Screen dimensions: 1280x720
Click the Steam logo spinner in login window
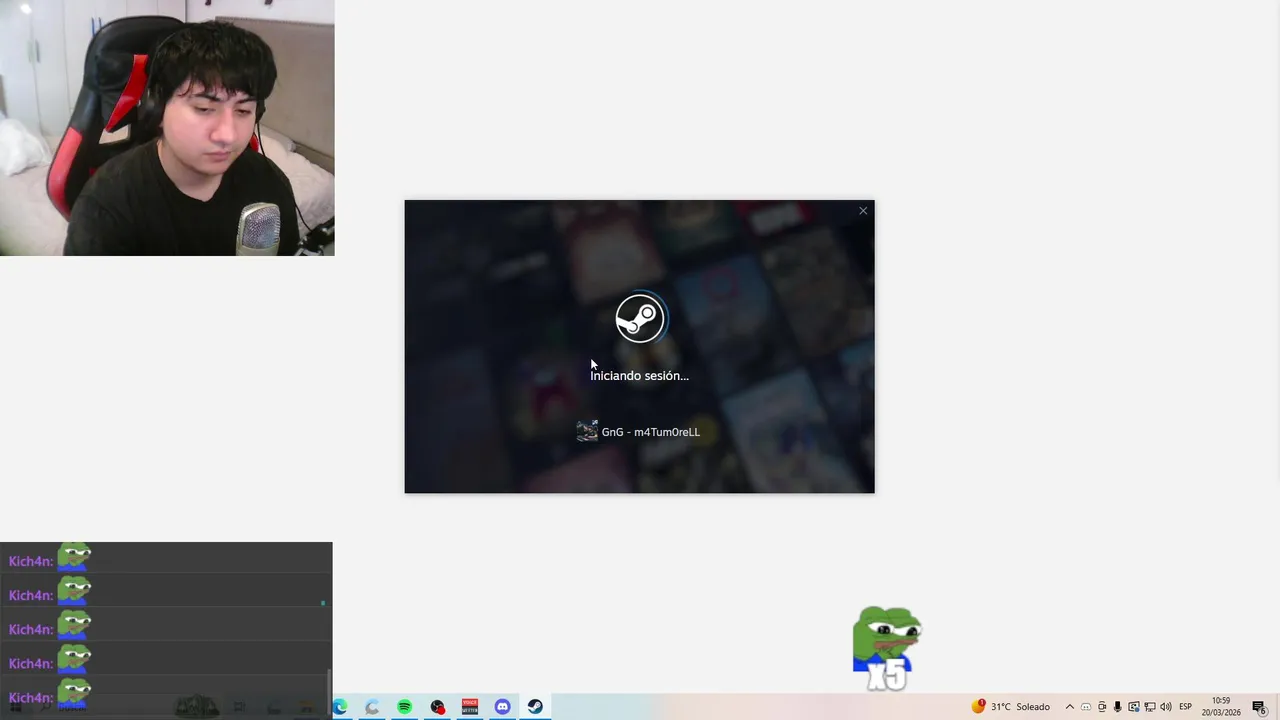640,319
